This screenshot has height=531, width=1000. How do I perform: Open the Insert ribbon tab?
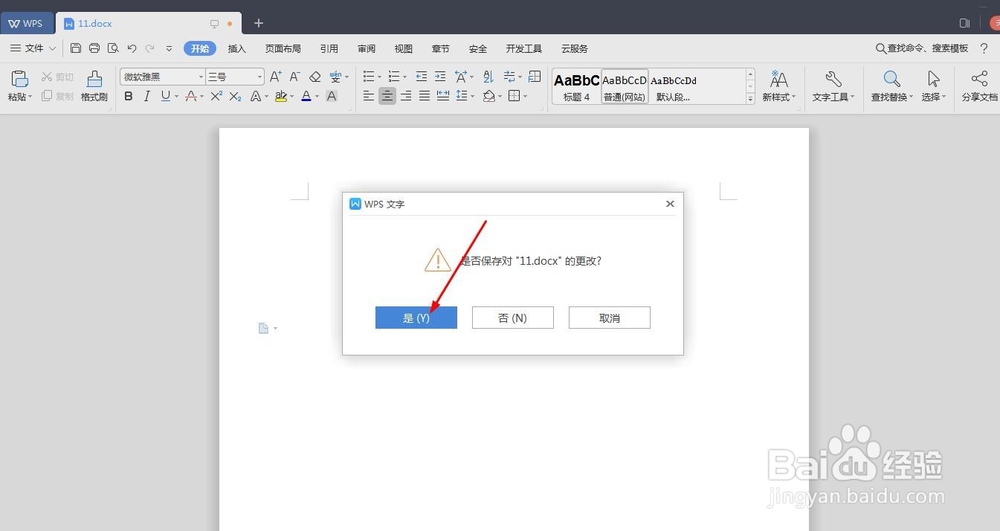point(237,48)
